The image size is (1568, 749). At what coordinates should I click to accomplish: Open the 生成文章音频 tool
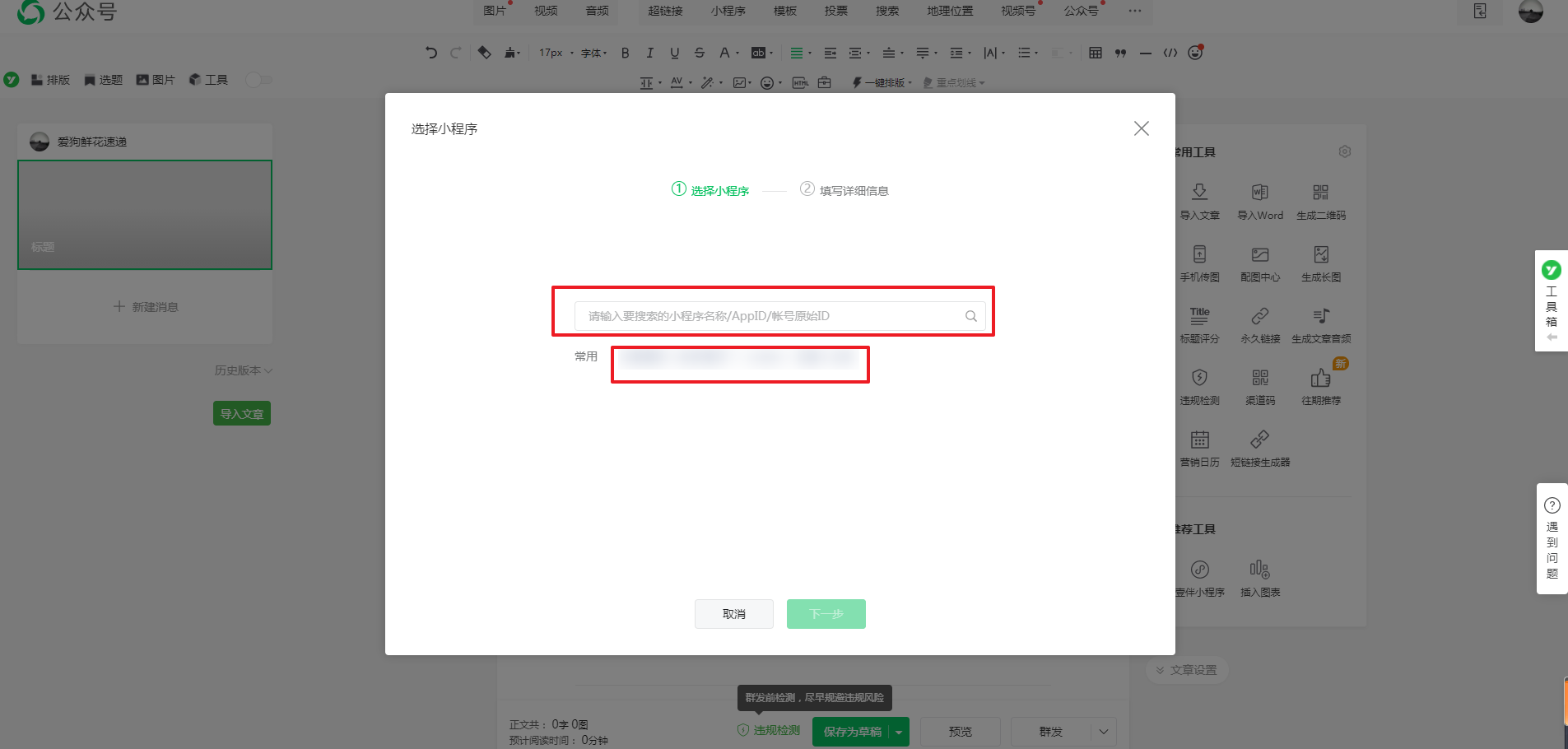1321,324
